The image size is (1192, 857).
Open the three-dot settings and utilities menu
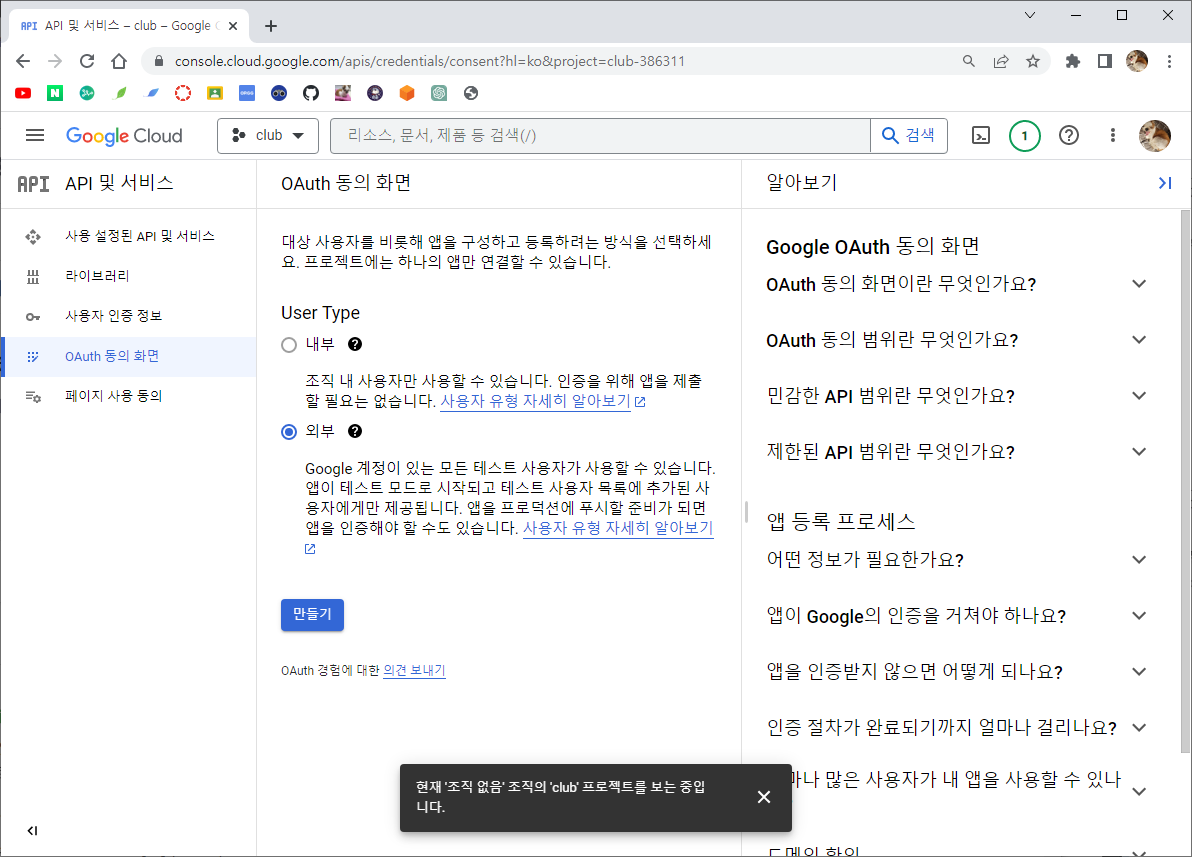click(x=1112, y=135)
